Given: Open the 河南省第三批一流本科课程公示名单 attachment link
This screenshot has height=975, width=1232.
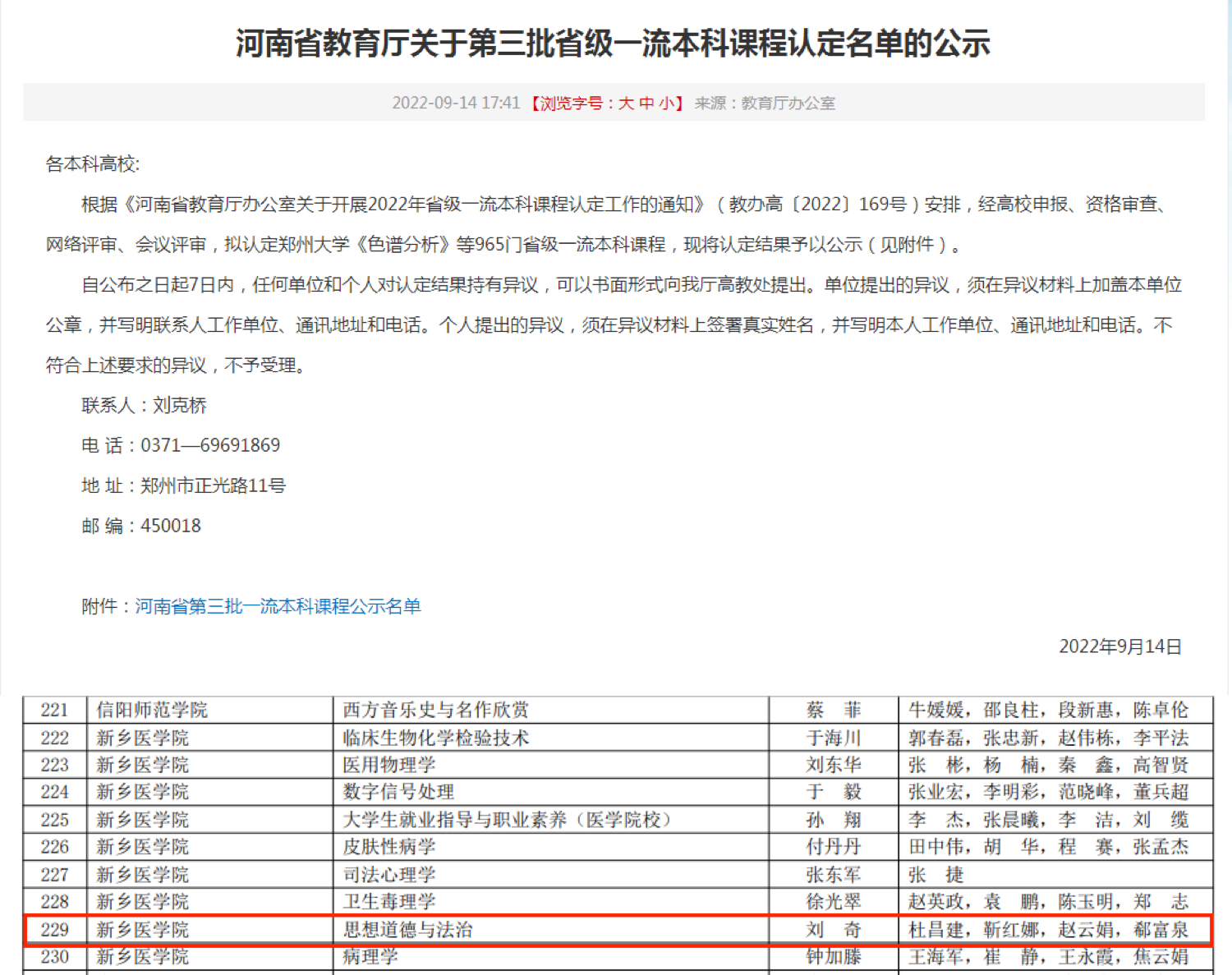Looking at the screenshot, I should click(x=278, y=607).
